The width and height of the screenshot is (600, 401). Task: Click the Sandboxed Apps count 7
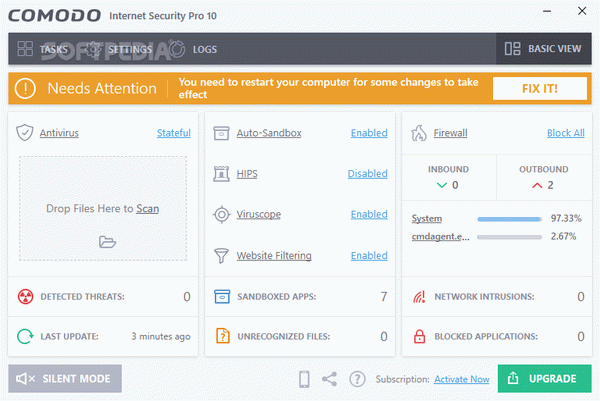(384, 297)
